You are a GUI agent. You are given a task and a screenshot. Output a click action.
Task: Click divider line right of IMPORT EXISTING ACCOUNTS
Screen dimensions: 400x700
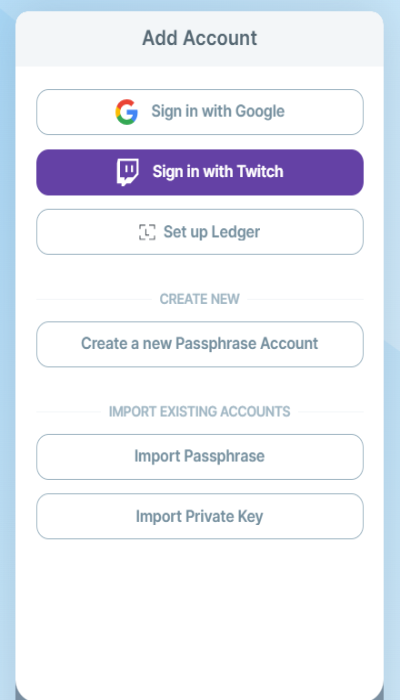pyautogui.click(x=331, y=412)
